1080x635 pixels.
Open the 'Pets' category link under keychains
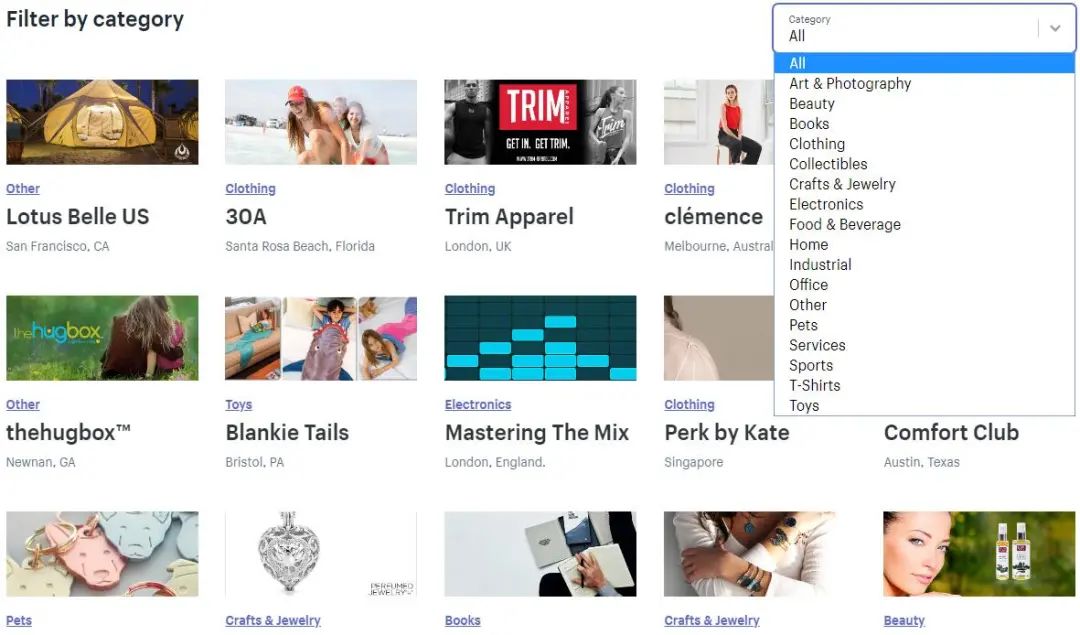pos(19,621)
